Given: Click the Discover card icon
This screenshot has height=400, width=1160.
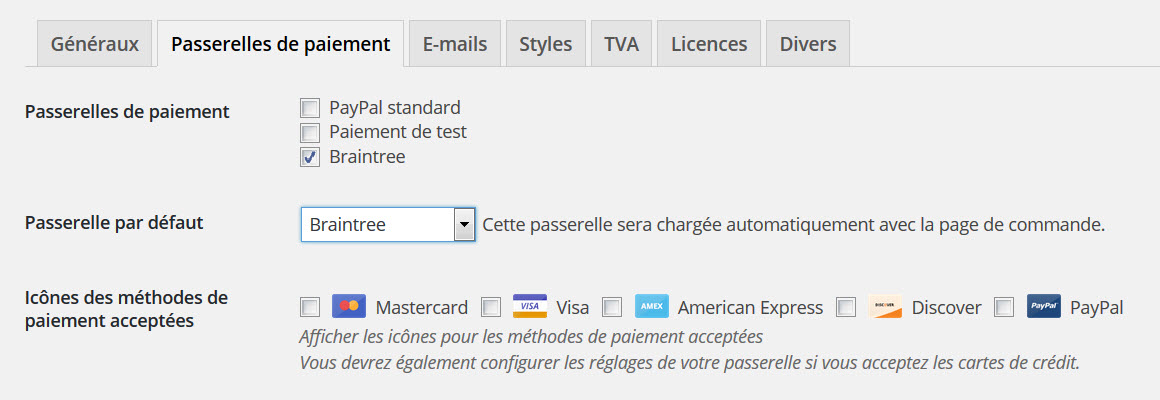Looking at the screenshot, I should [885, 307].
